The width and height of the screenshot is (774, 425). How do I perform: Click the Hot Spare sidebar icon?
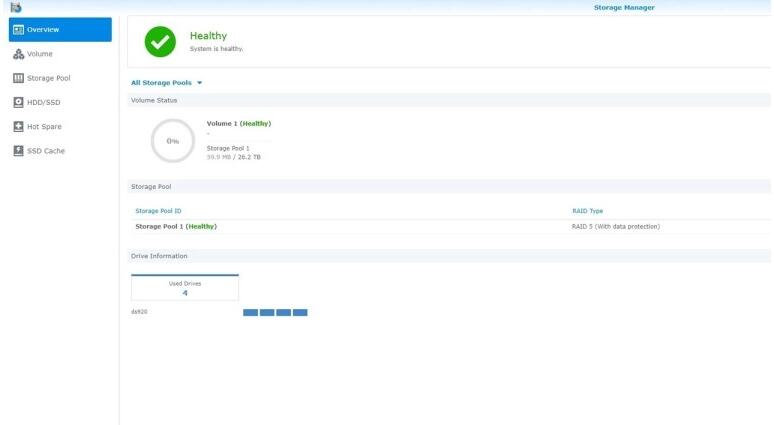click(x=18, y=126)
